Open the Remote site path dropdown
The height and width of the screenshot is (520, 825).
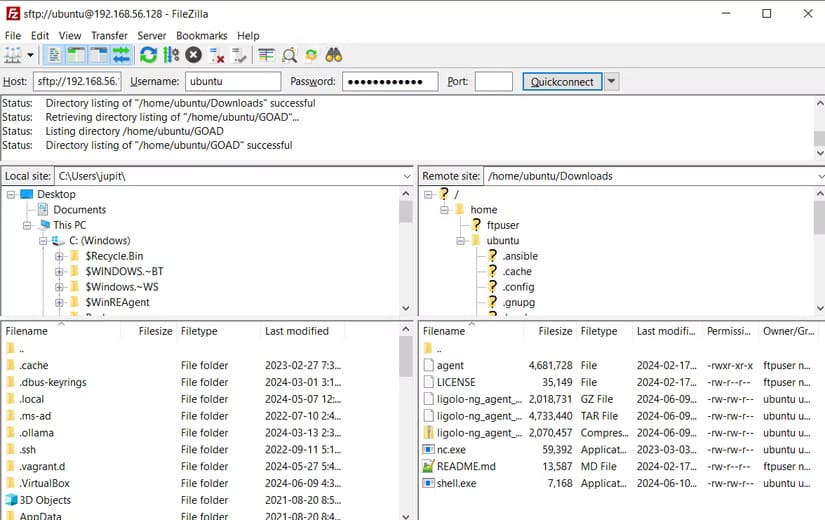click(x=818, y=176)
